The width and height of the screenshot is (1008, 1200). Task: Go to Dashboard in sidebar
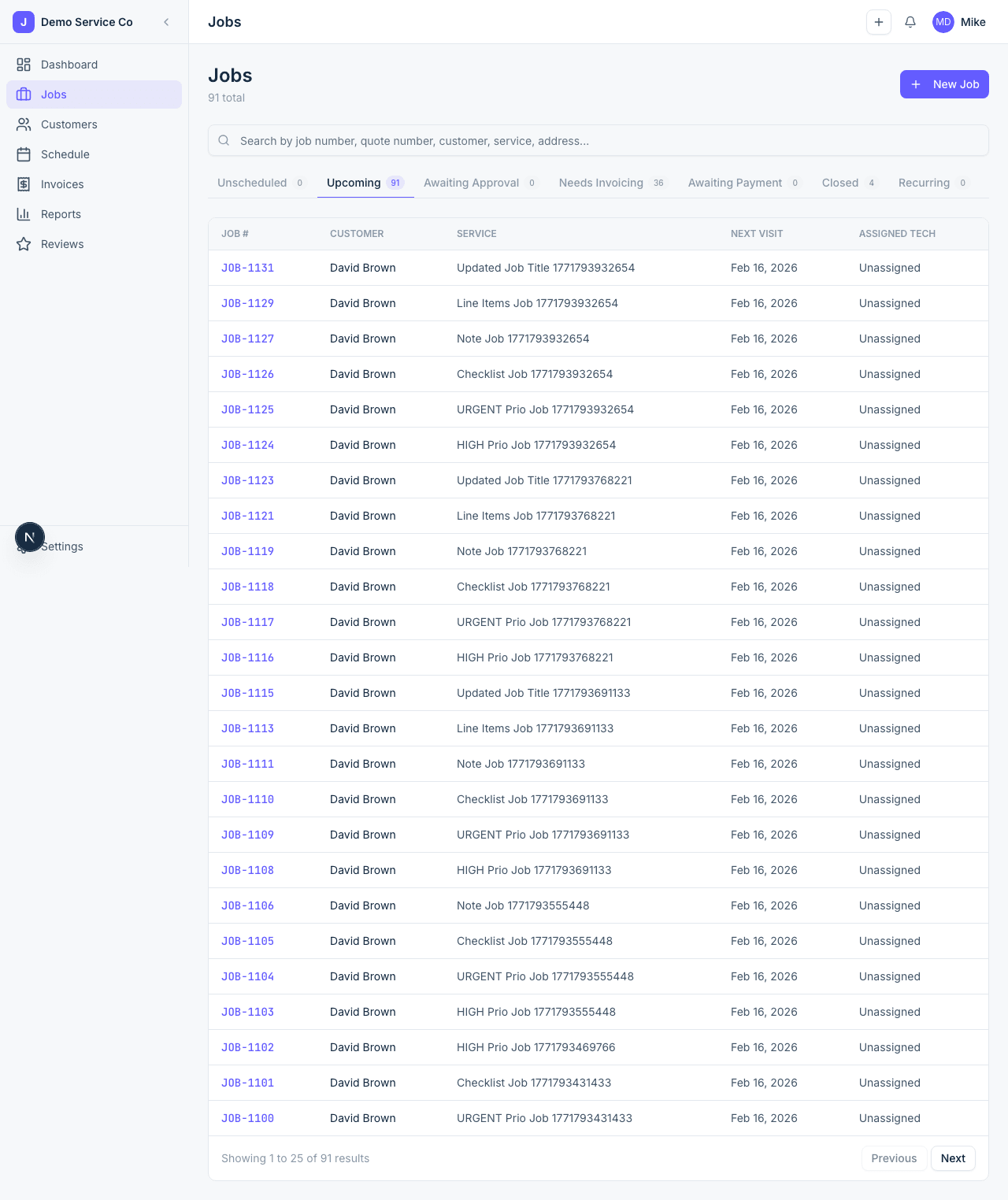tap(94, 65)
